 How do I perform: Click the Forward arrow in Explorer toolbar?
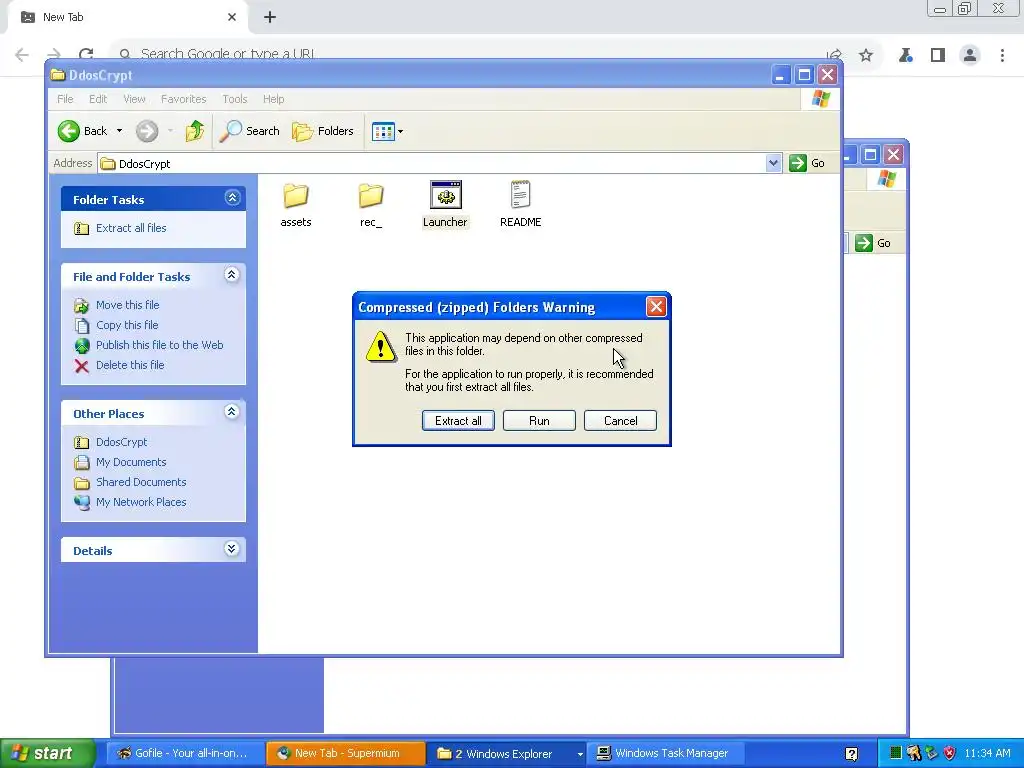[x=147, y=131]
